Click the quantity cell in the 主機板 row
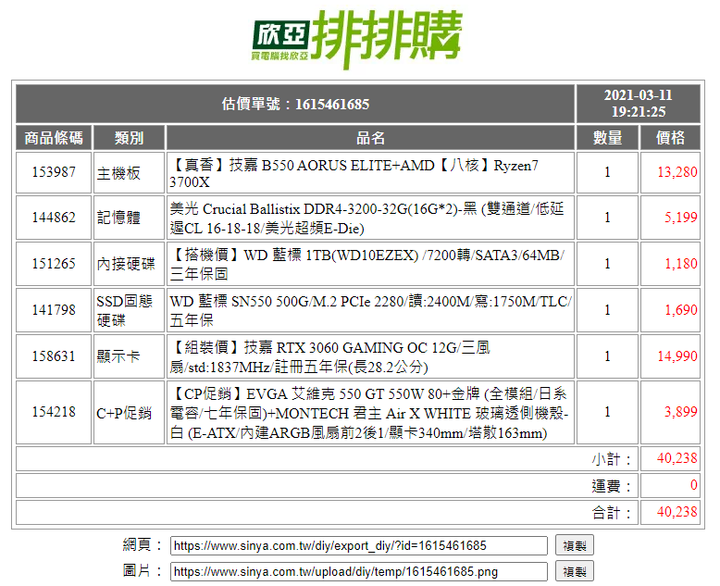 607,173
